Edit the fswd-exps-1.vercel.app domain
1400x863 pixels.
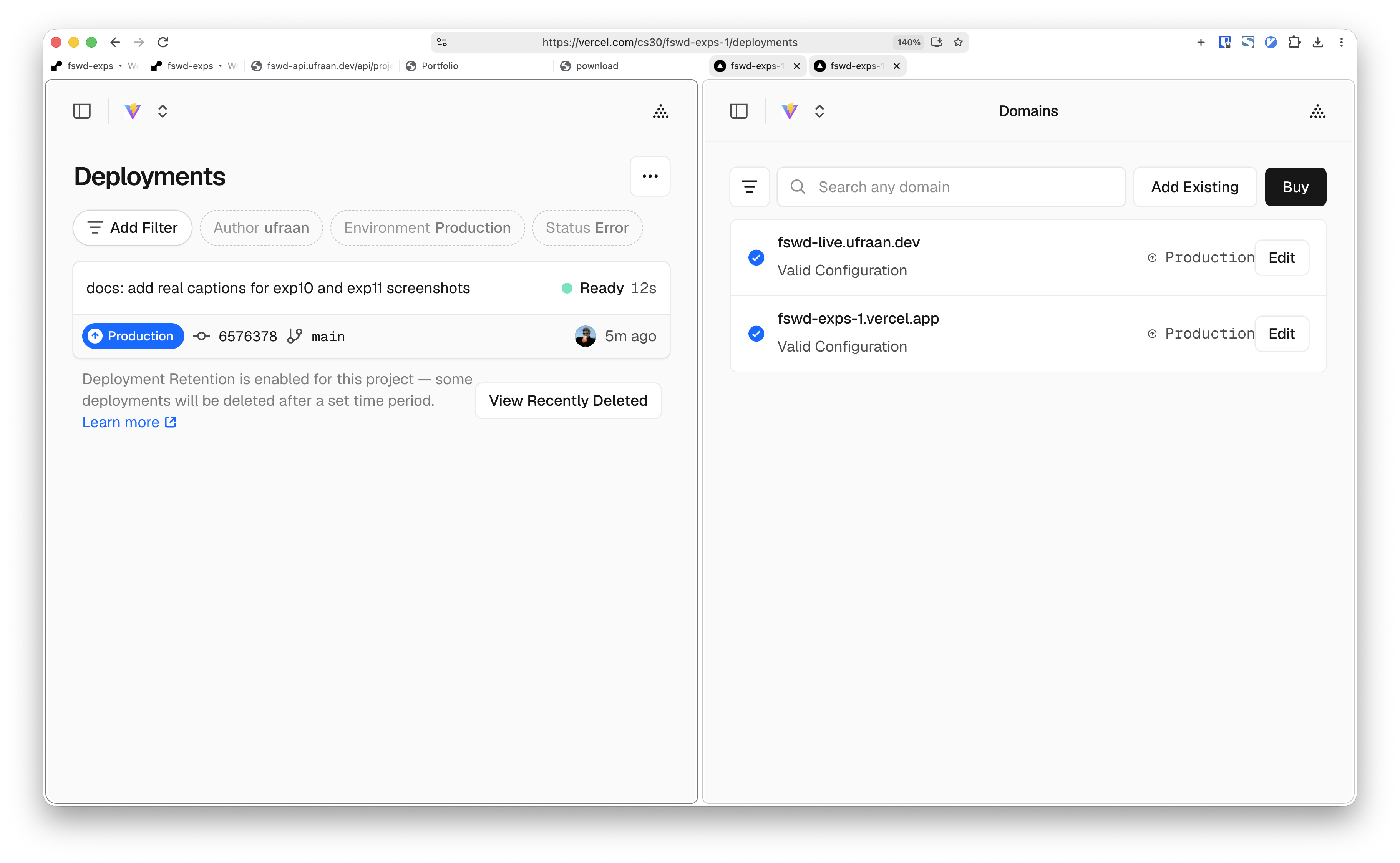click(x=1281, y=334)
